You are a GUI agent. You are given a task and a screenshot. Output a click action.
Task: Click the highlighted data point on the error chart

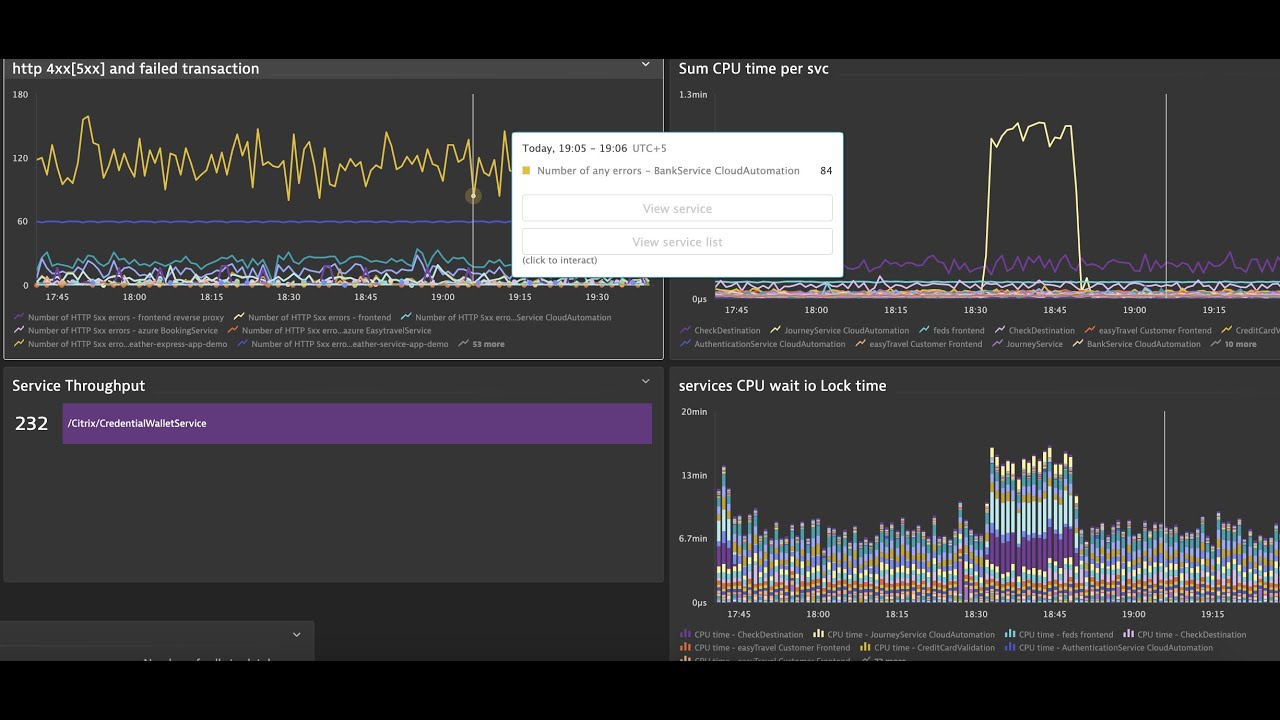(x=473, y=196)
